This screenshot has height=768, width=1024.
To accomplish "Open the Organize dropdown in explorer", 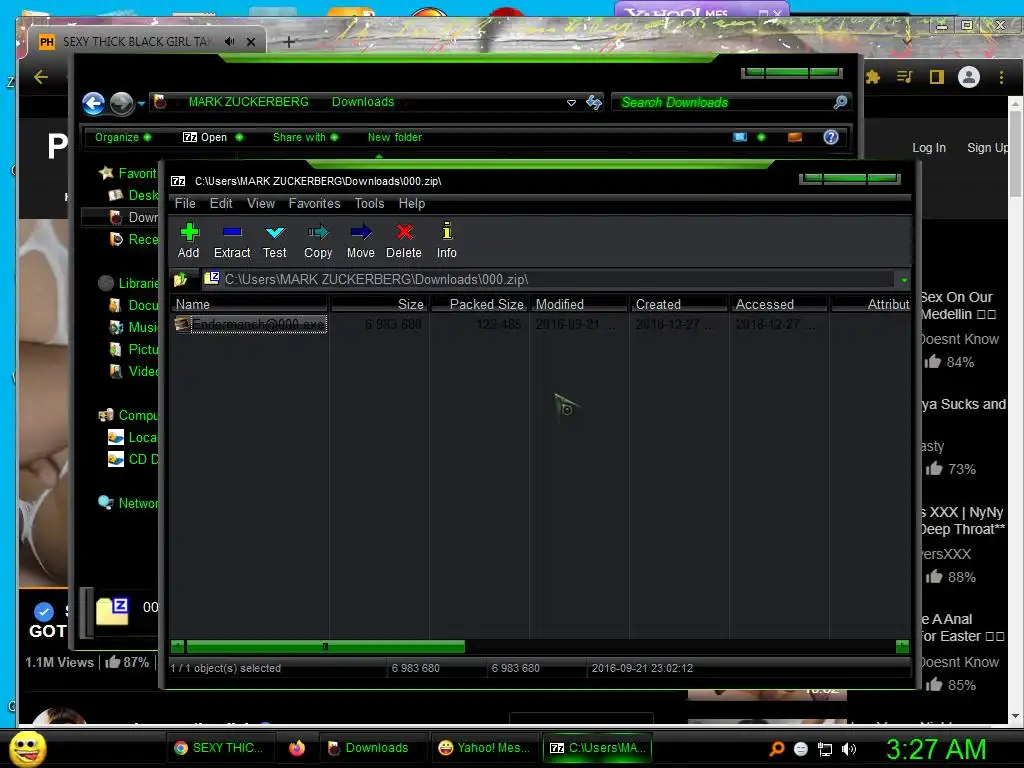I will [123, 137].
